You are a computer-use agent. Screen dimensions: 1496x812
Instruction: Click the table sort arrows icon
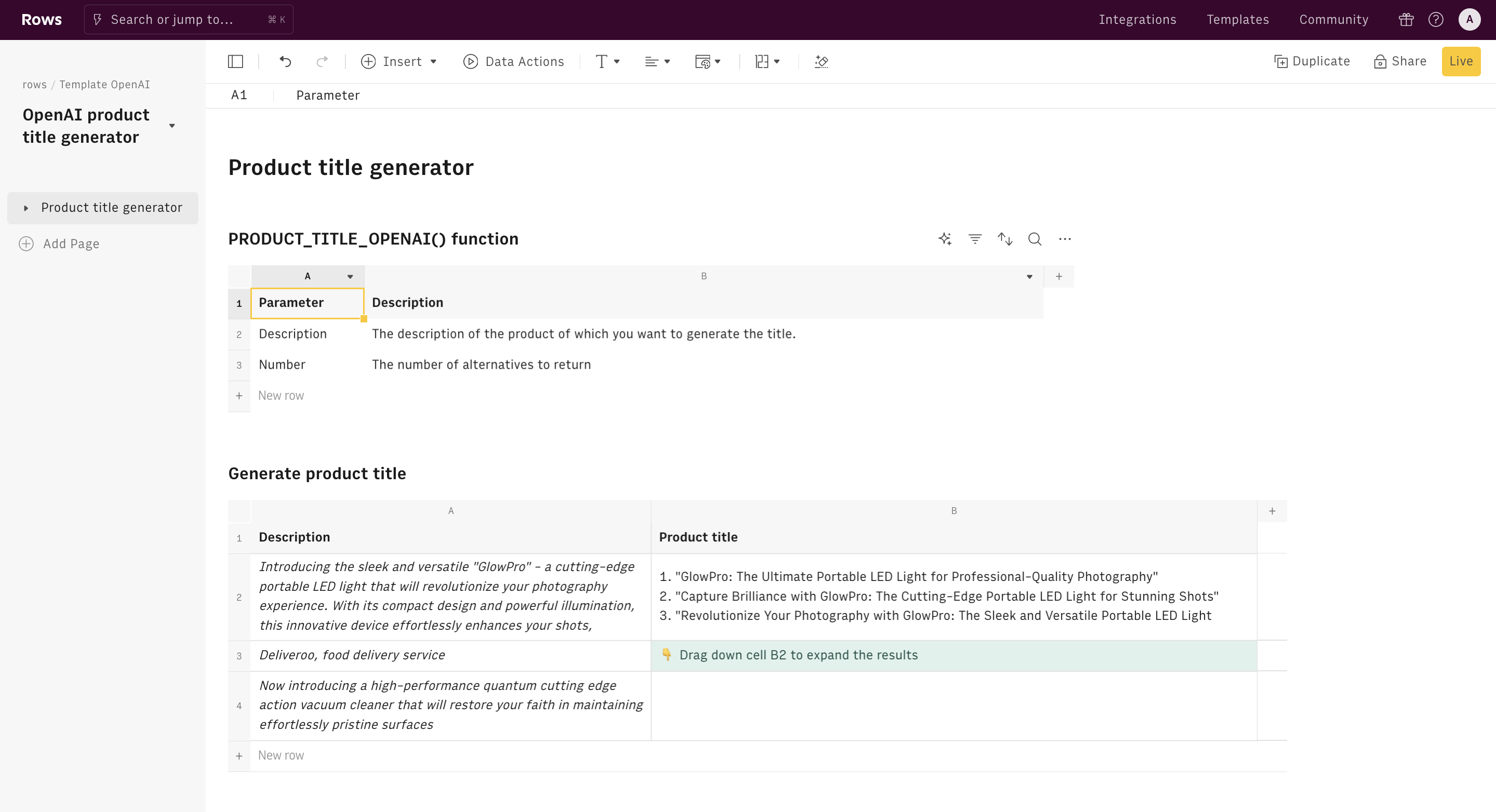pos(1005,239)
